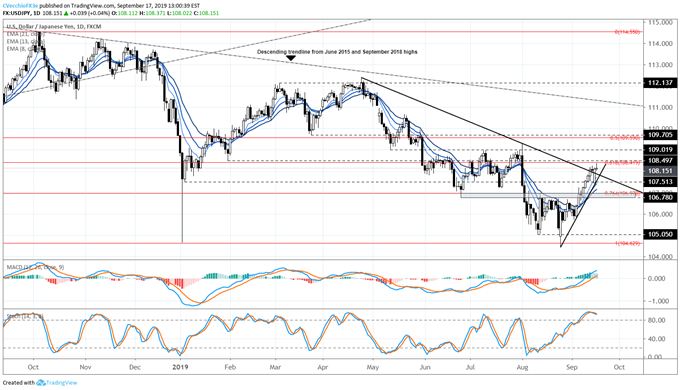Select the Stoch indicator legend label
Screen dimensions: 680x390
click(x=25, y=317)
